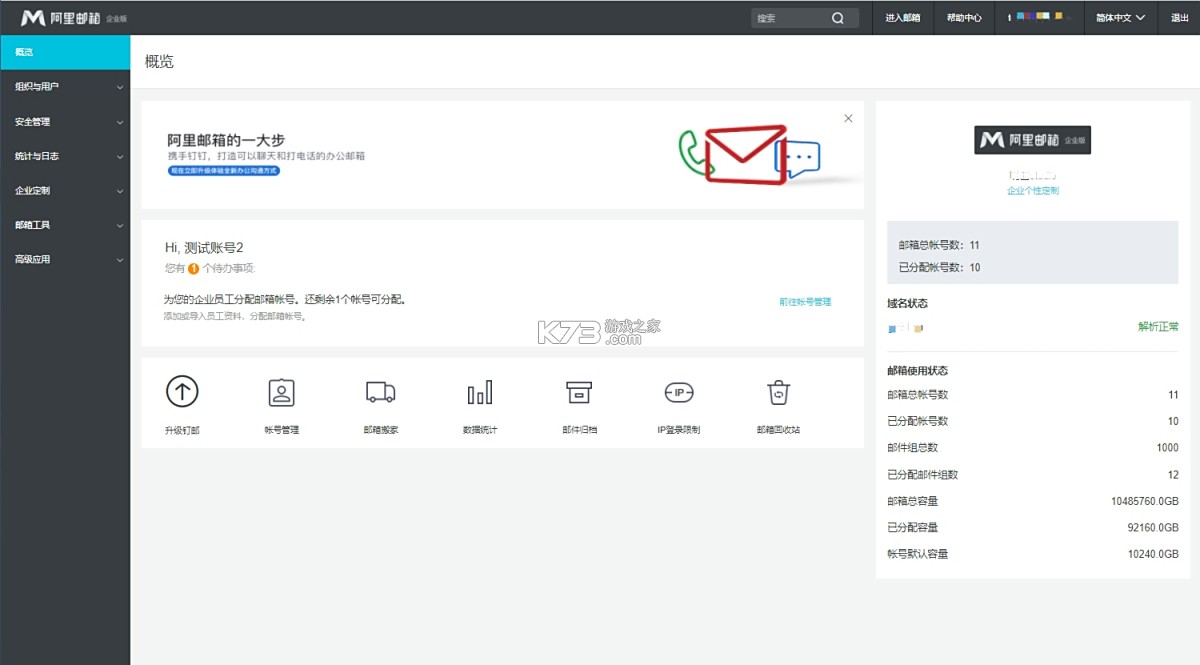Image resolution: width=1200 pixels, height=665 pixels.
Task: Open 帐号管理 account management icon
Action: pyautogui.click(x=282, y=392)
